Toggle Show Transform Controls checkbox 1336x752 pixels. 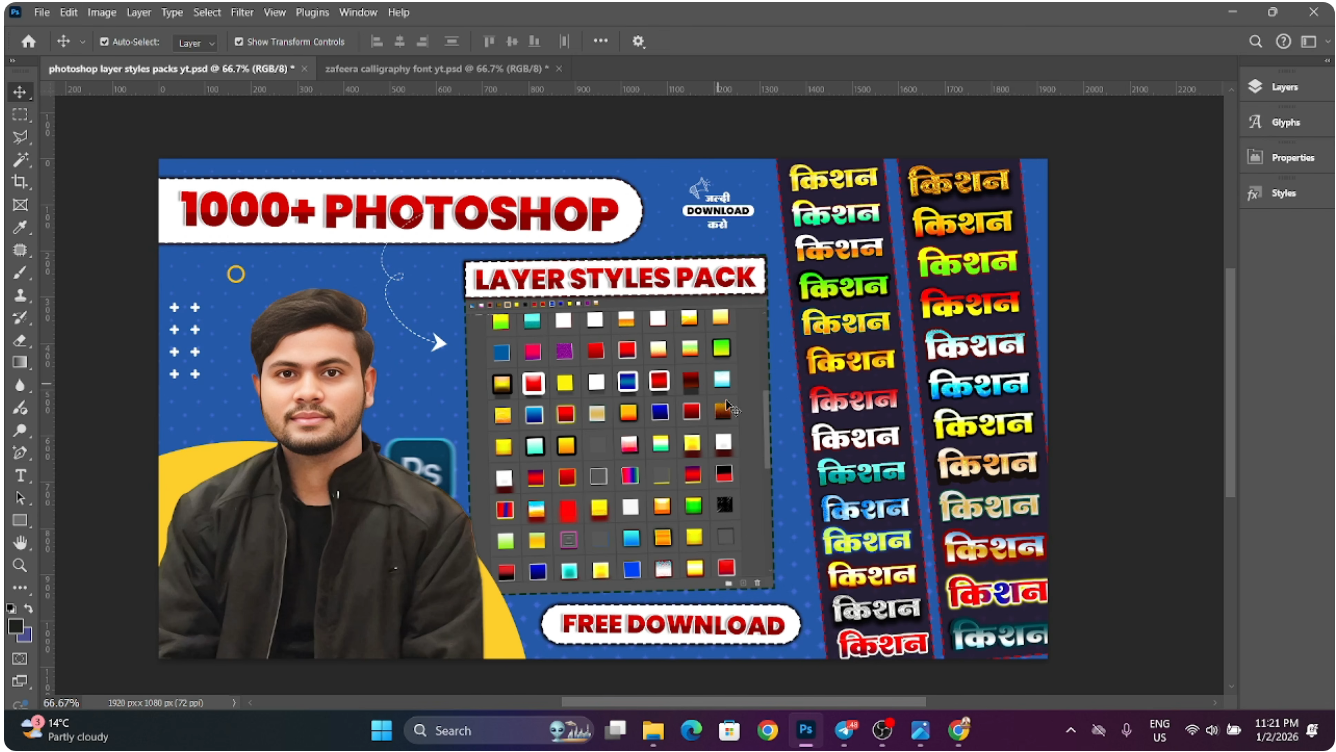(239, 42)
